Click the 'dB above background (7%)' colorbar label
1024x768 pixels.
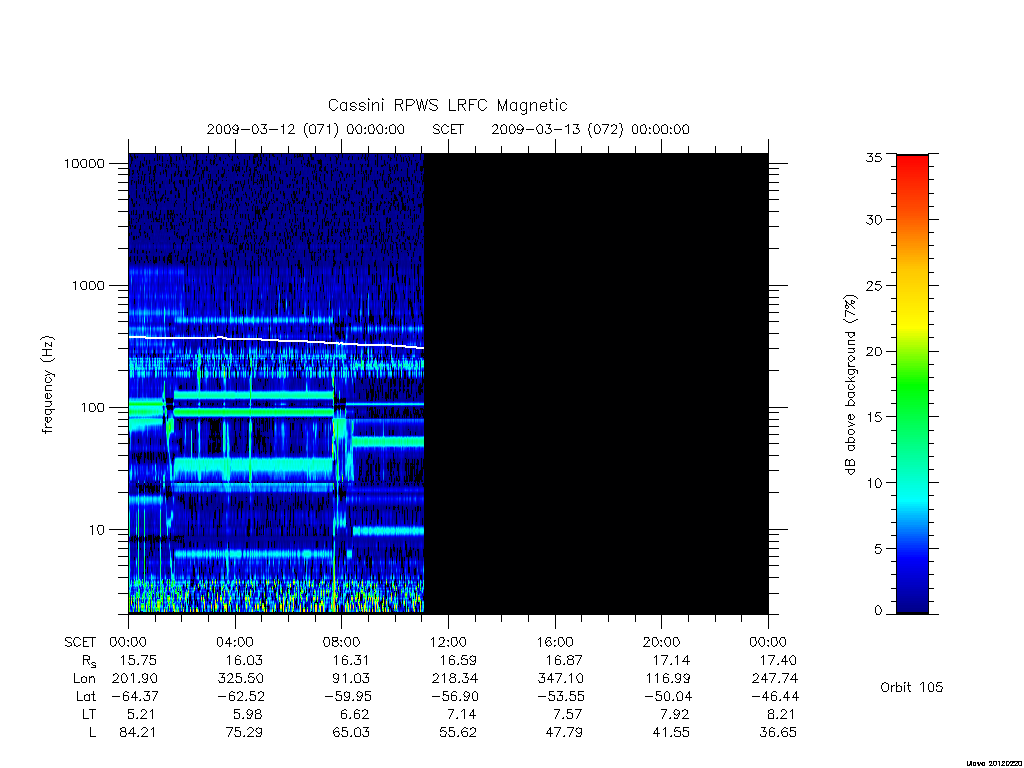(x=850, y=385)
